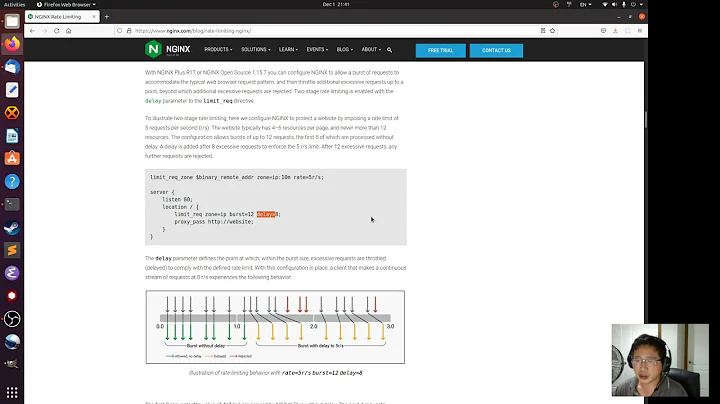Toggle reader view in the address bar
Image resolution: width=720 pixels, height=404 pixels.
543,31
